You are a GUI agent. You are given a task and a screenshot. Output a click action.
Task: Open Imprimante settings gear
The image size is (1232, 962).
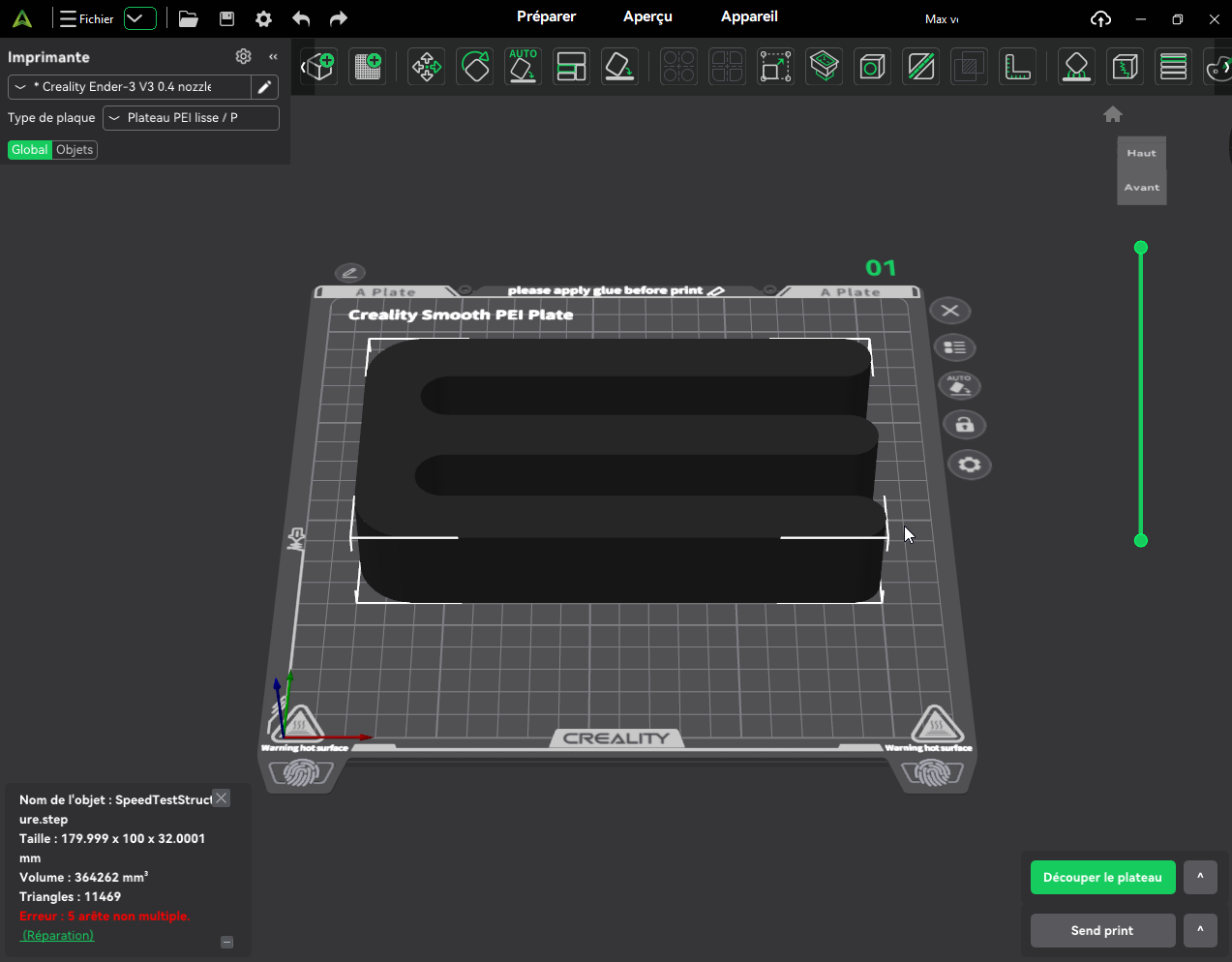pos(244,56)
